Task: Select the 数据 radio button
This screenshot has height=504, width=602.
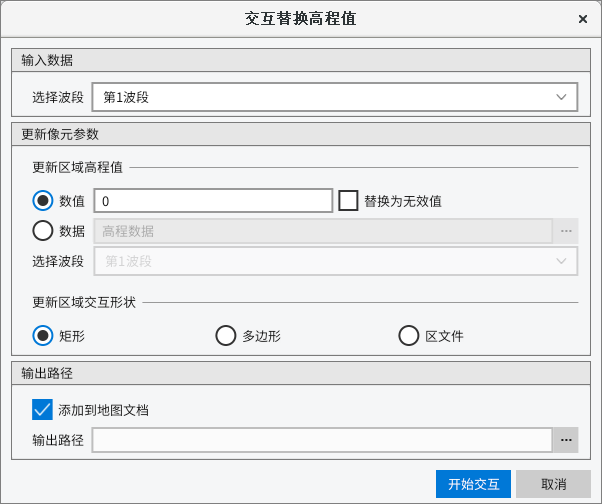Action: pyautogui.click(x=43, y=231)
